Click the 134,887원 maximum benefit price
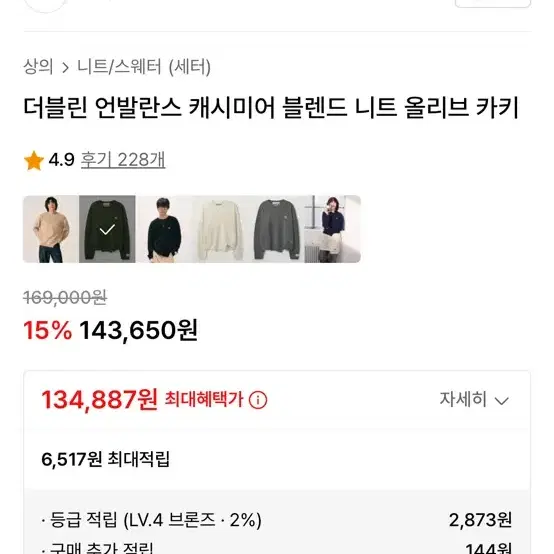The width and height of the screenshot is (554, 554). click(99, 400)
